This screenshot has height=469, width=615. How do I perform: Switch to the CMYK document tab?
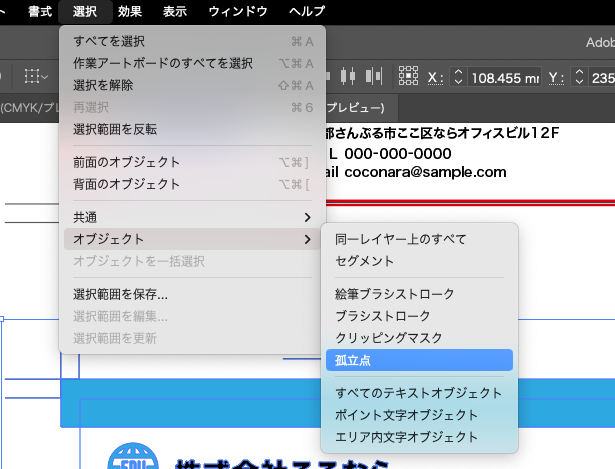29,108
